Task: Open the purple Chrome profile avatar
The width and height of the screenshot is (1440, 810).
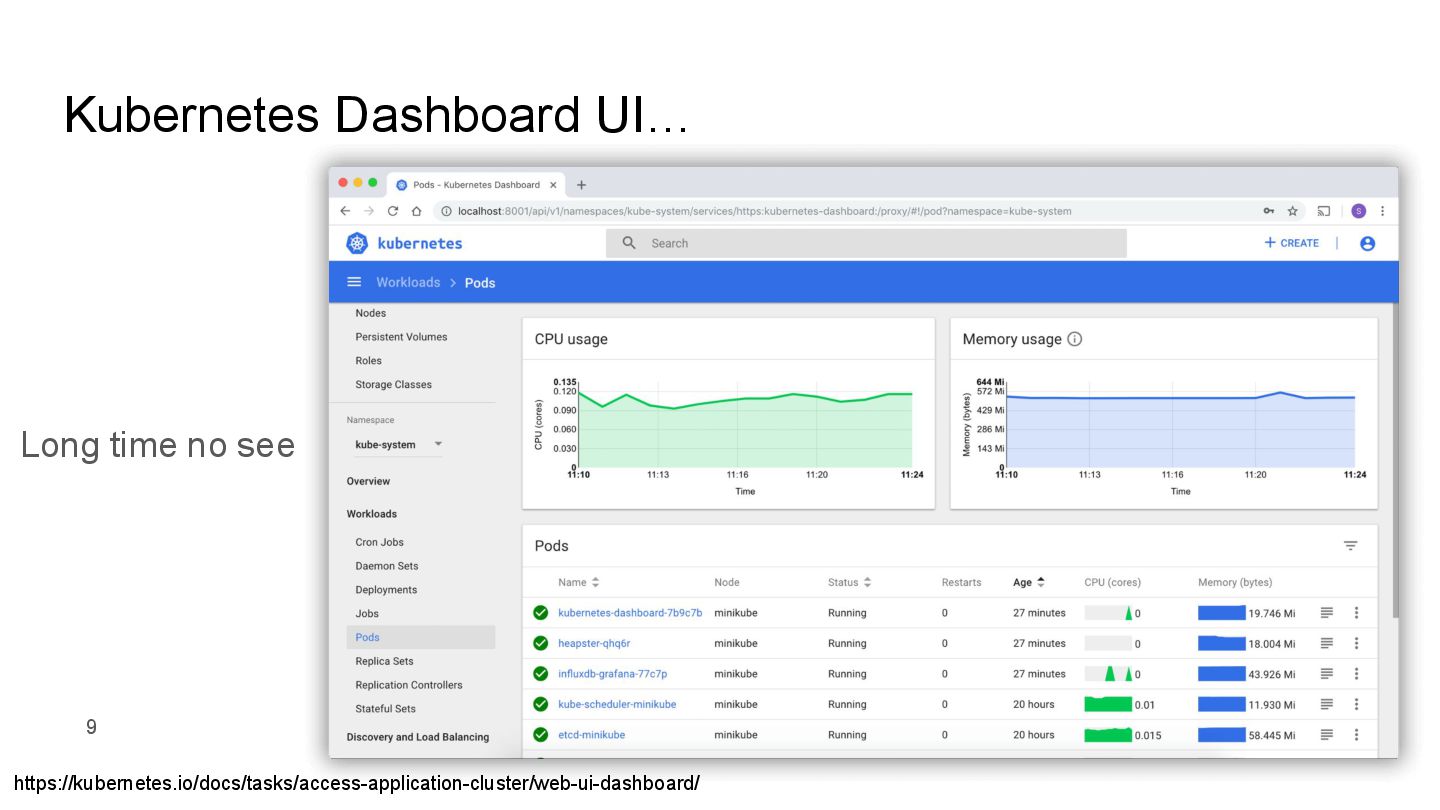Action: [x=1358, y=211]
